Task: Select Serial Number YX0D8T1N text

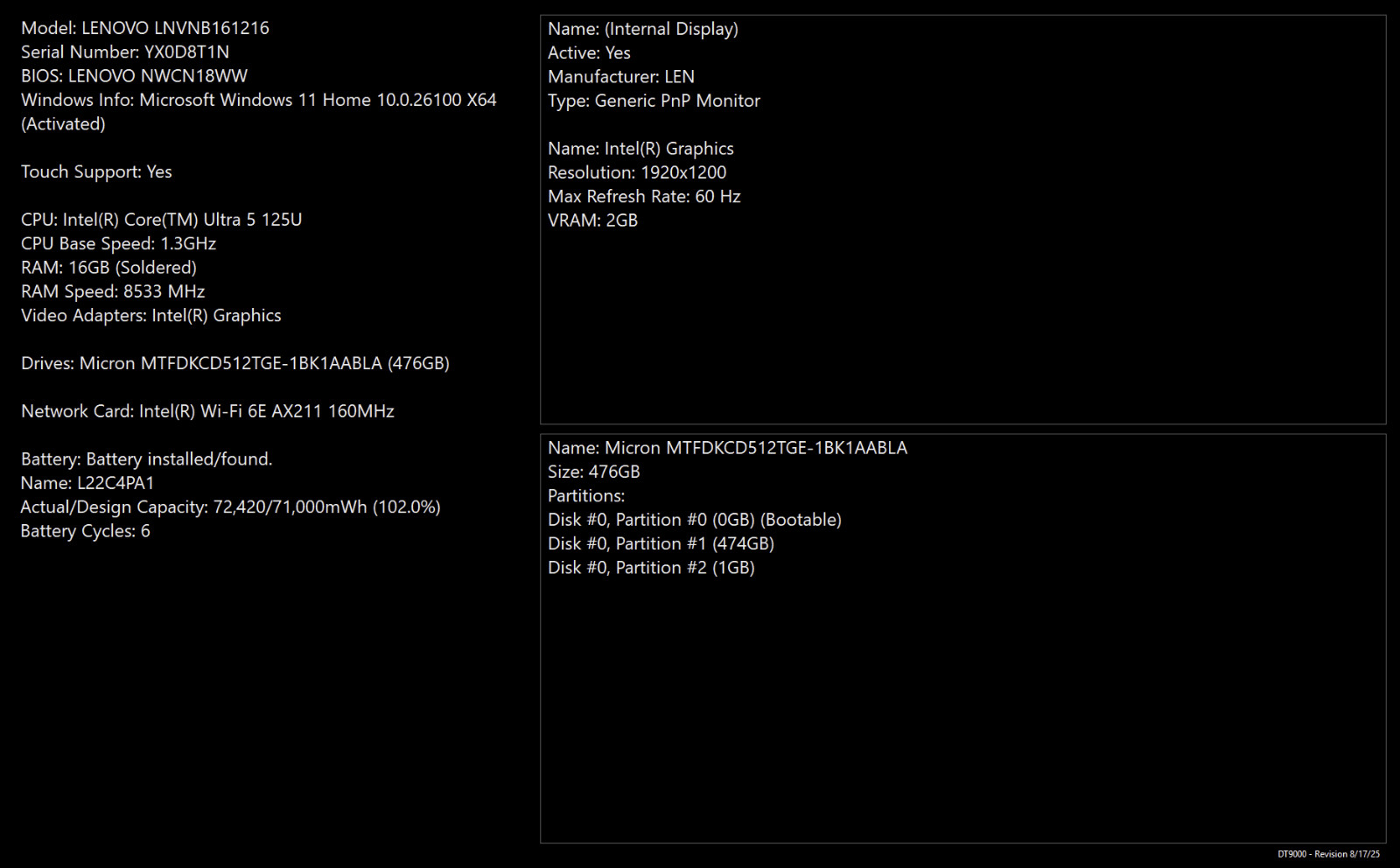Action: tap(125, 52)
